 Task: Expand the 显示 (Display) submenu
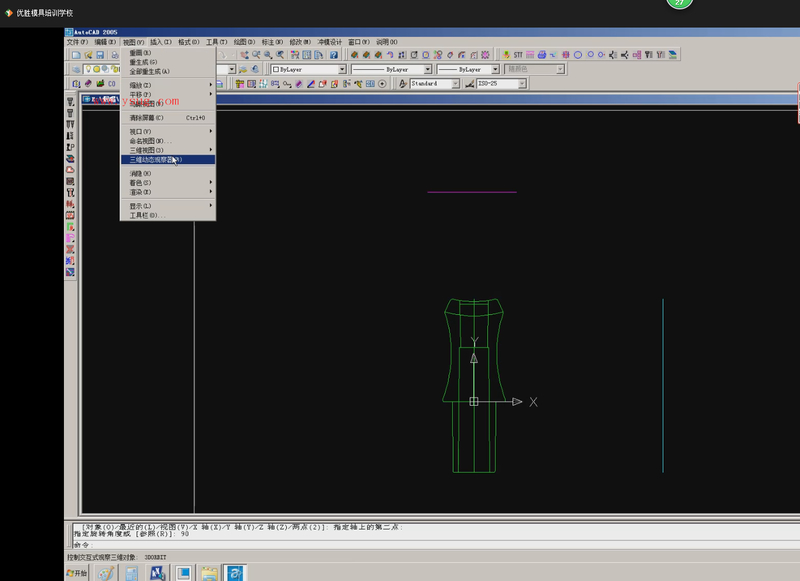pos(168,206)
